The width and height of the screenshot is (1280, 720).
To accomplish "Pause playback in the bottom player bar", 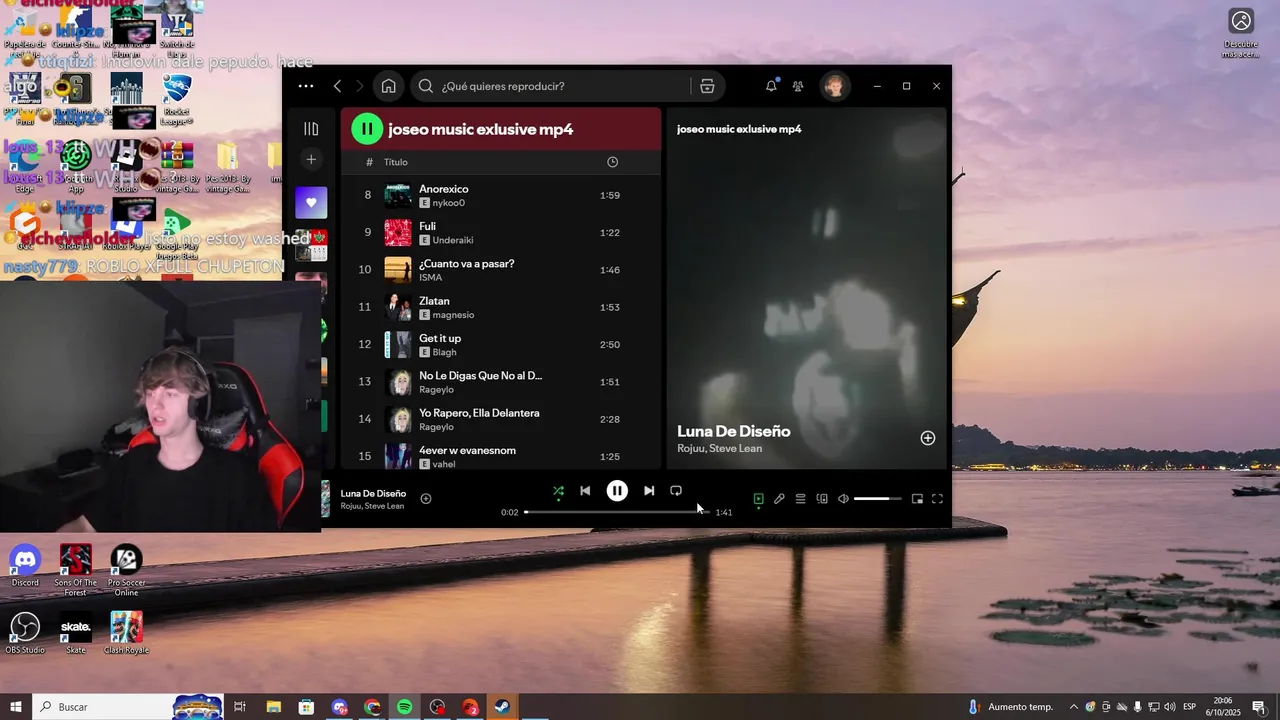I will 617,491.
